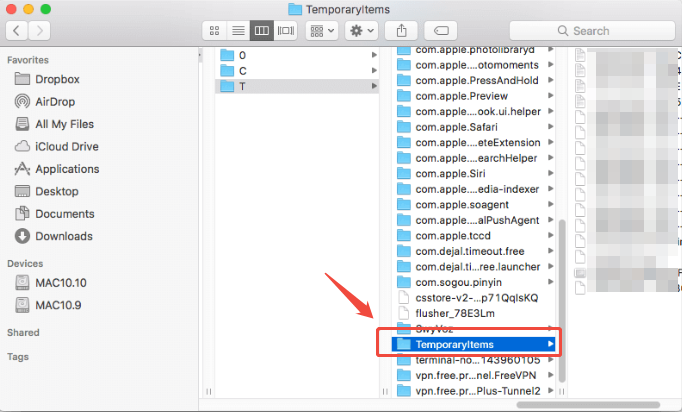The image size is (682, 412).
Task: Switch to icon view
Action: [x=214, y=30]
